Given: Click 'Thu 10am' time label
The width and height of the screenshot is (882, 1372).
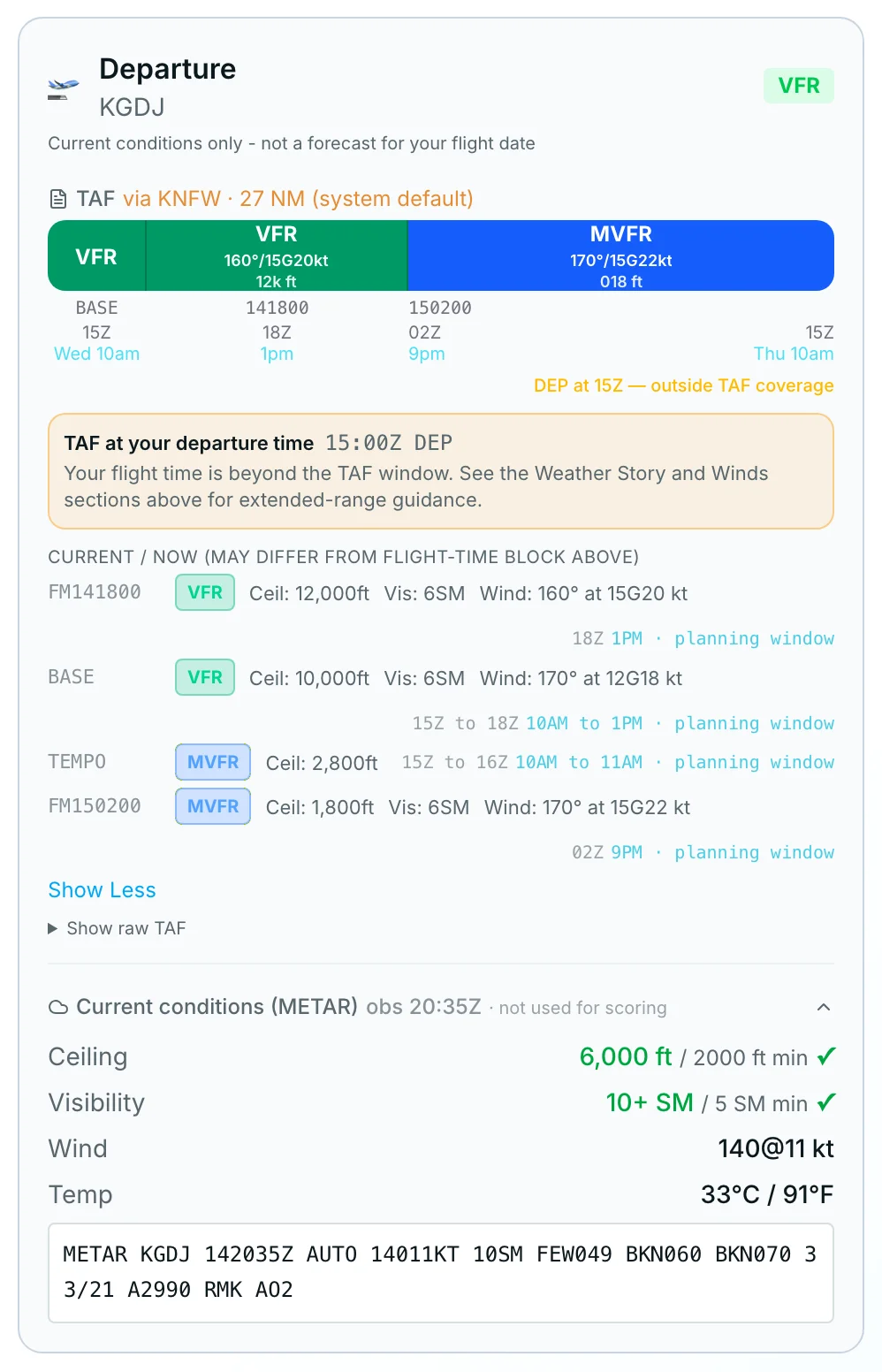Looking at the screenshot, I should 794,354.
